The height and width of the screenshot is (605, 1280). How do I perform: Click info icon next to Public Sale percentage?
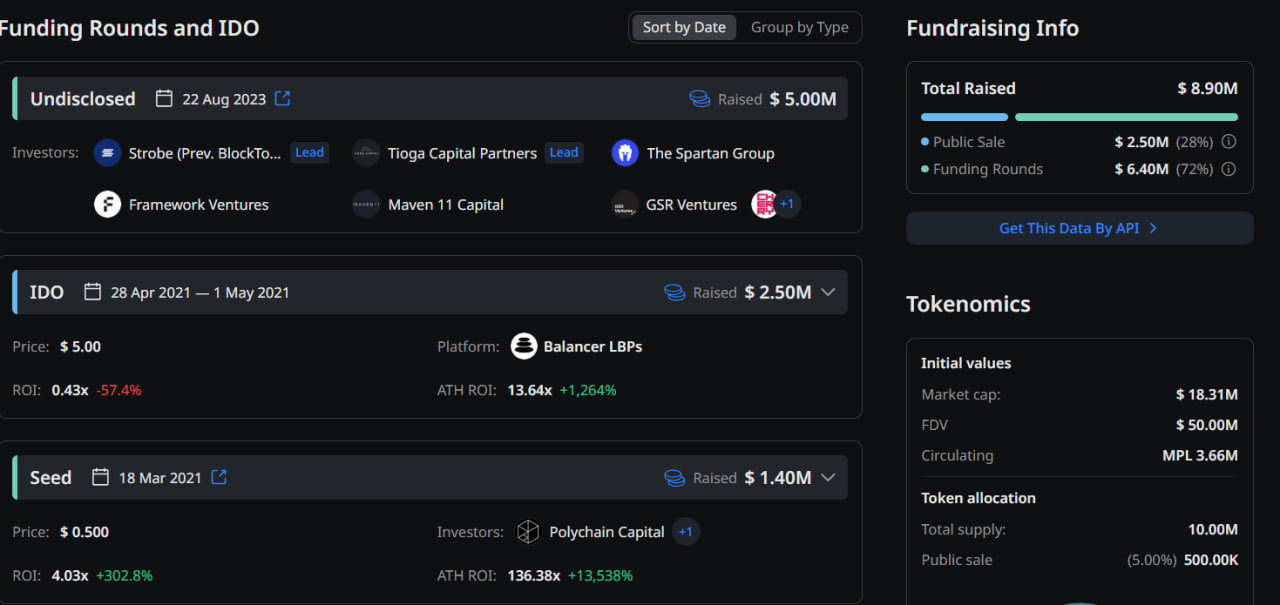[x=1229, y=142]
